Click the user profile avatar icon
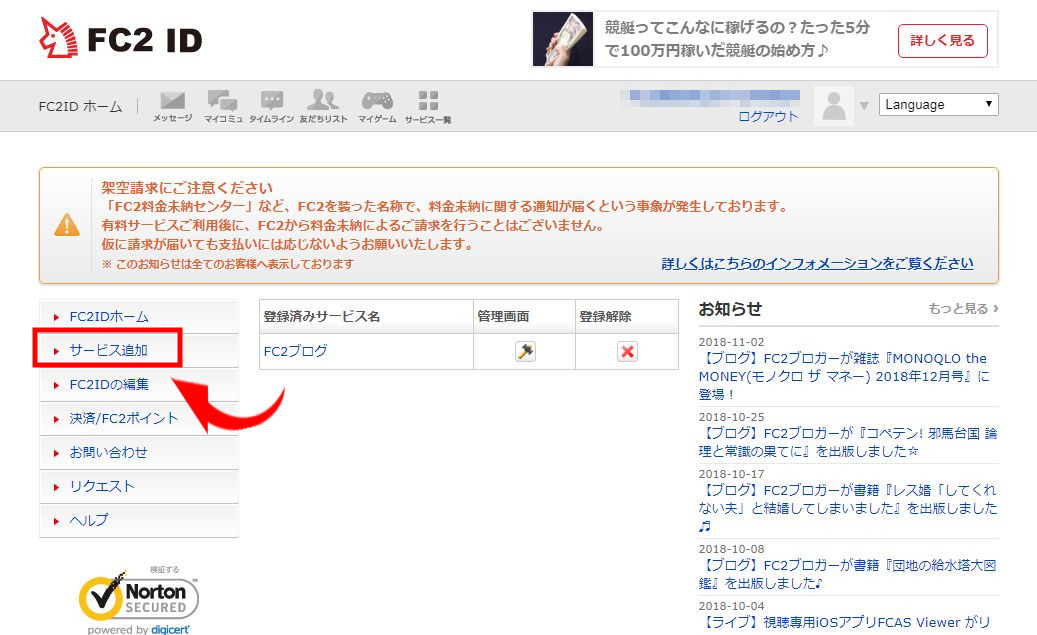Viewport: 1037px width, 635px height. [x=834, y=106]
